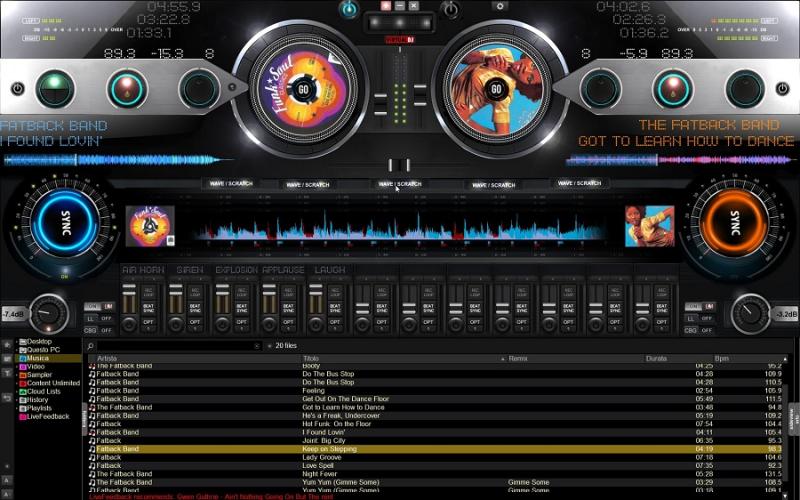Enable BEAT SYNC for the LAUGH sample
Image resolution: width=800 pixels, height=500 pixels.
(x=335, y=308)
